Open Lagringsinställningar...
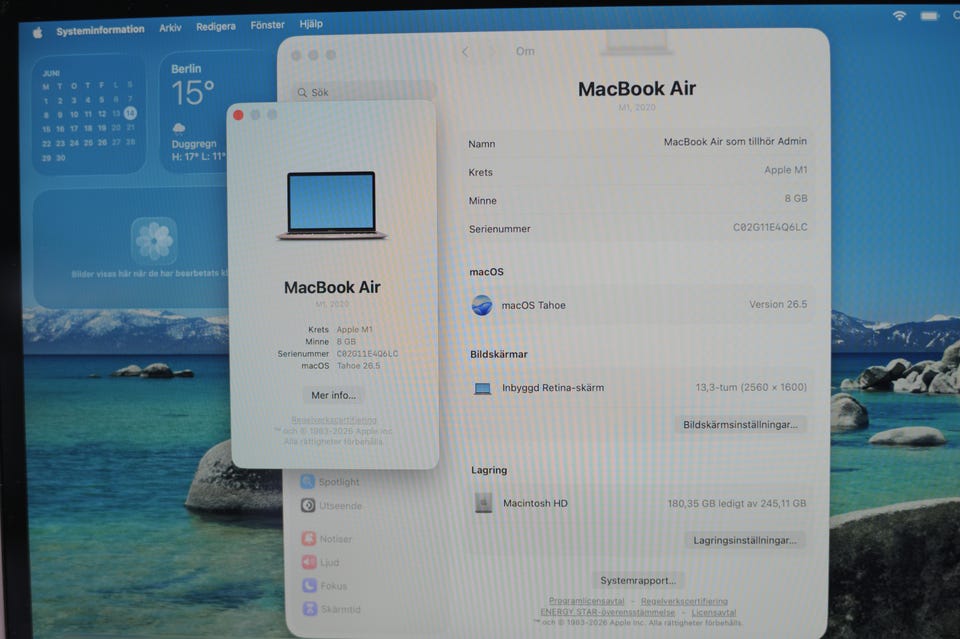 coord(744,540)
